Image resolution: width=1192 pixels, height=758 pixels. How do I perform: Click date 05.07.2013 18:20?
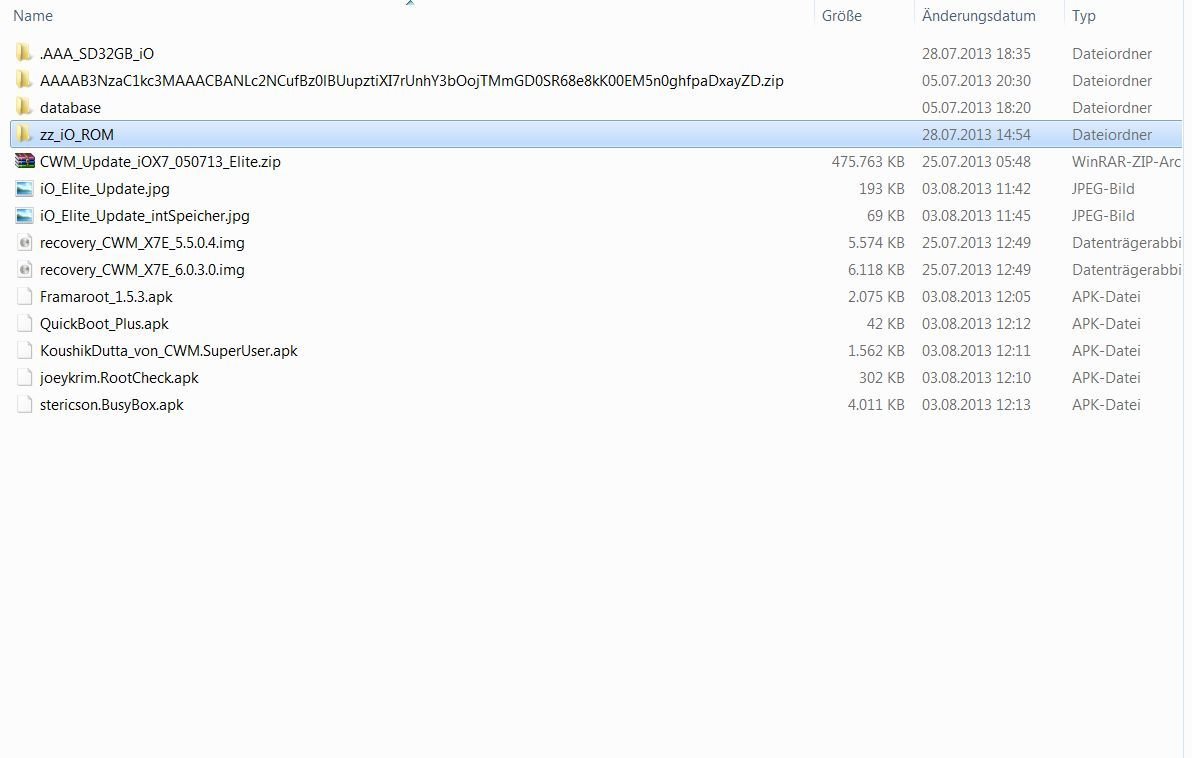tap(976, 108)
